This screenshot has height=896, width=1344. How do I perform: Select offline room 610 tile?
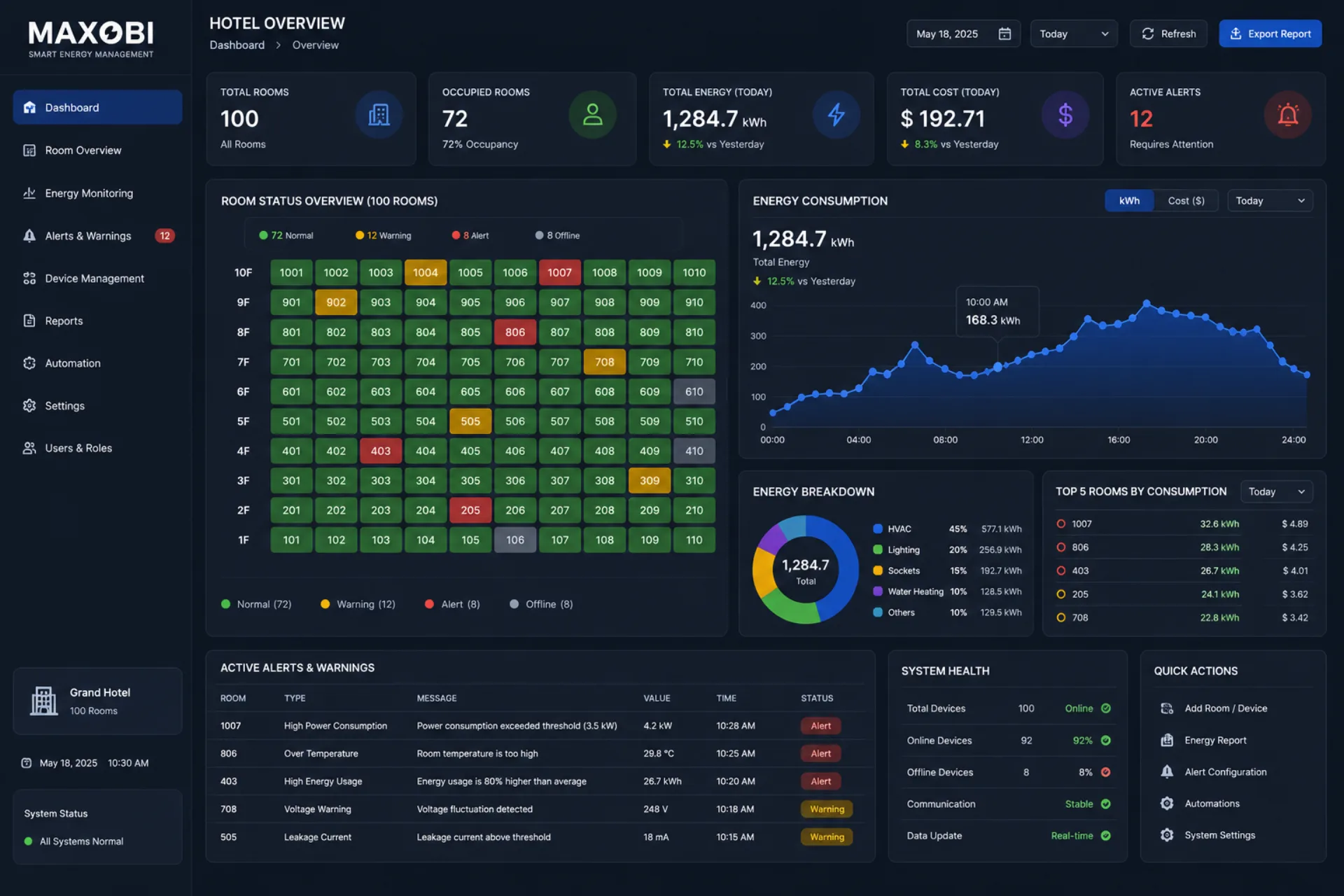[694, 391]
